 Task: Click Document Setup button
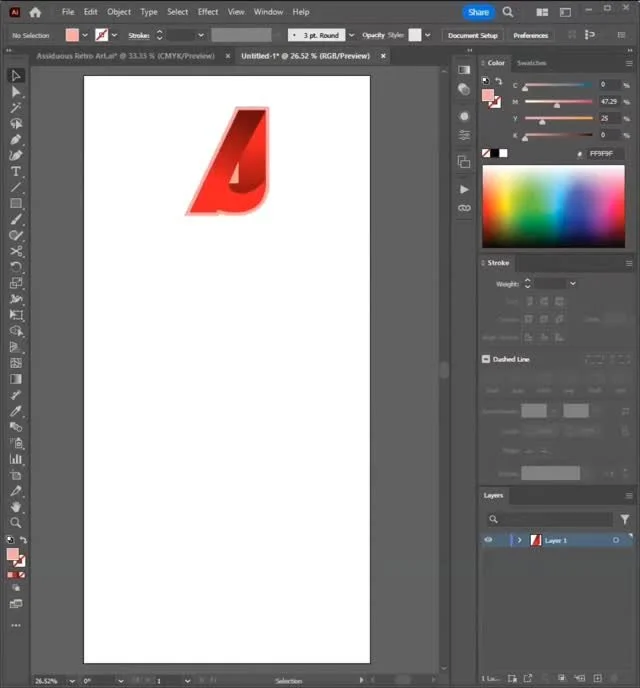[472, 36]
